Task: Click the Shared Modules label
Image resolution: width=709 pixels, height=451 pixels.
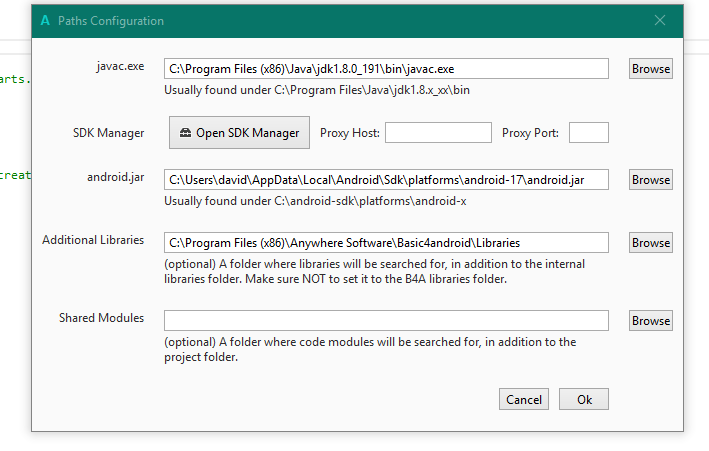Action: 101,318
